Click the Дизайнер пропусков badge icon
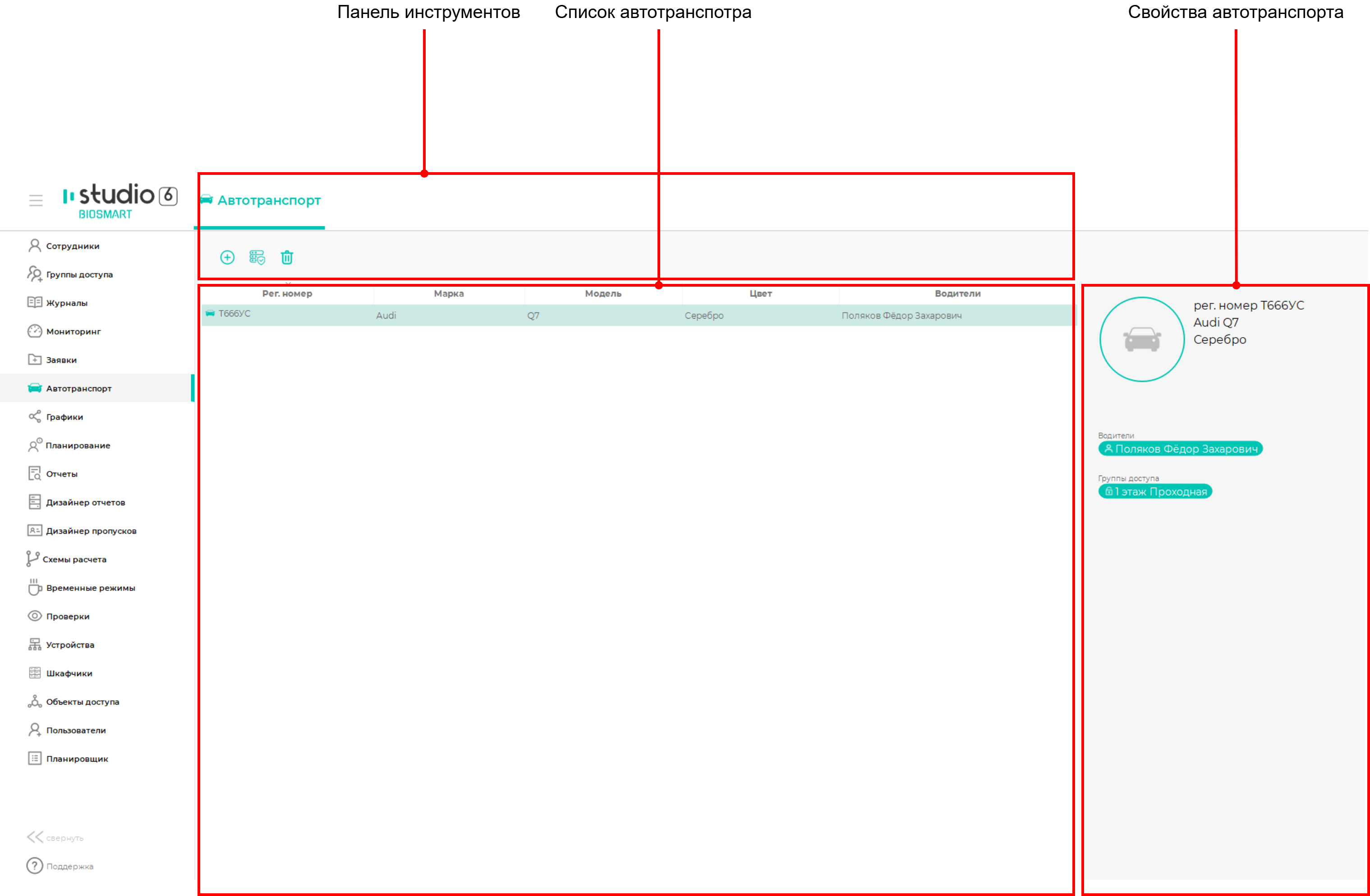This screenshot has width=1370, height=896. [35, 530]
